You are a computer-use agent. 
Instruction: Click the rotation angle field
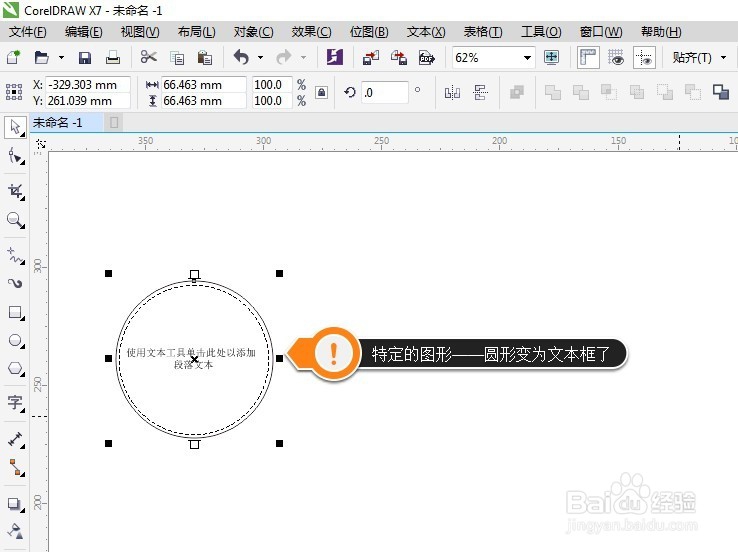pyautogui.click(x=385, y=92)
